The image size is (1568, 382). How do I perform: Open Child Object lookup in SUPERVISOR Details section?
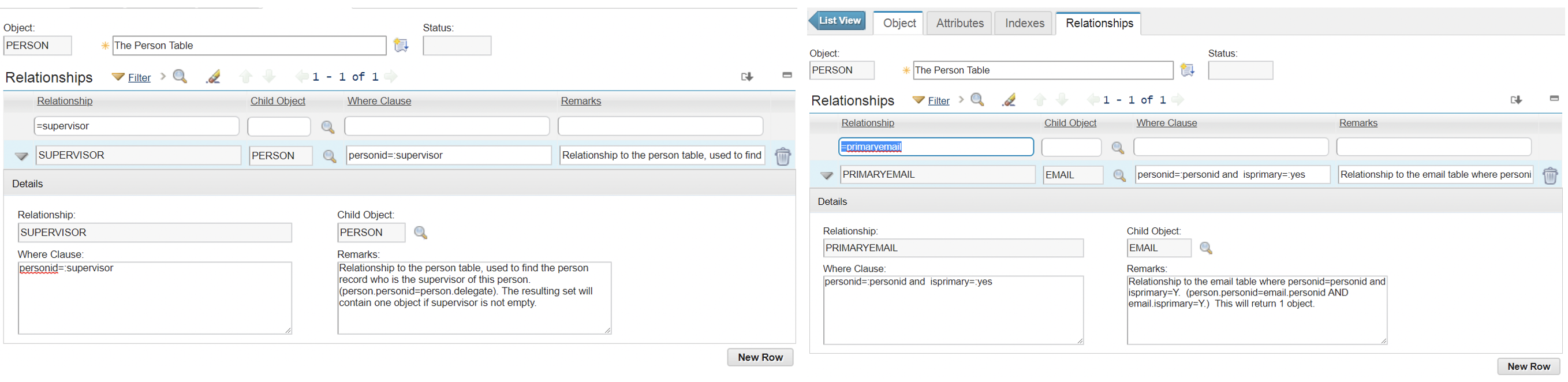(420, 233)
